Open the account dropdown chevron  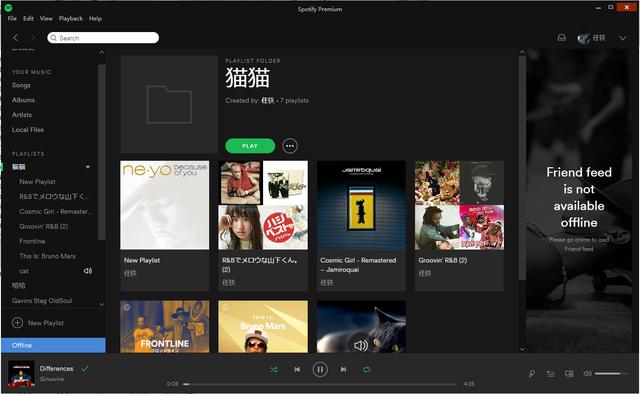(622, 38)
